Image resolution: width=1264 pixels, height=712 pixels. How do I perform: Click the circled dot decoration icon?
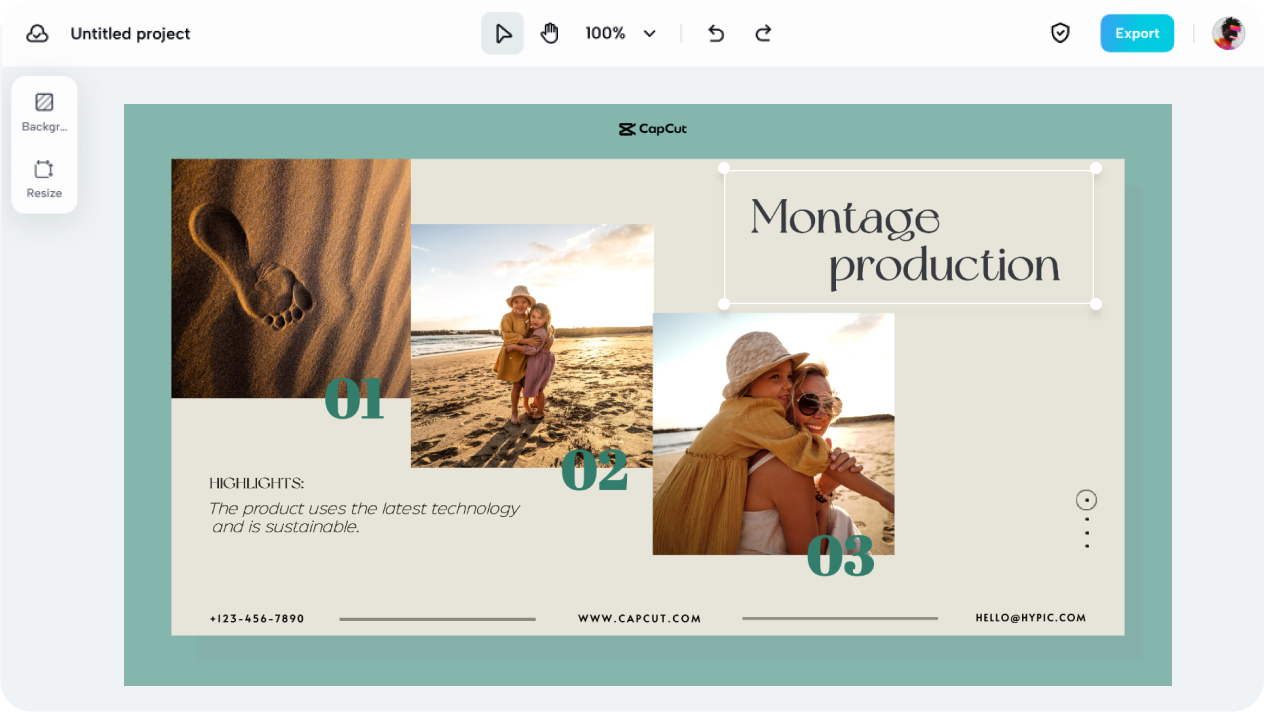click(x=1086, y=500)
